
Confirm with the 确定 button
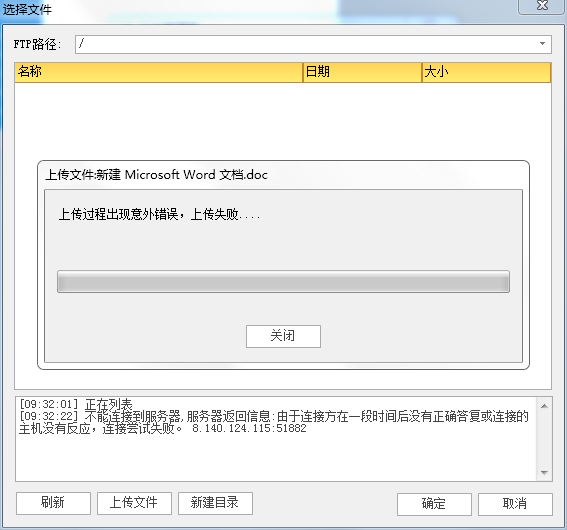coord(434,504)
